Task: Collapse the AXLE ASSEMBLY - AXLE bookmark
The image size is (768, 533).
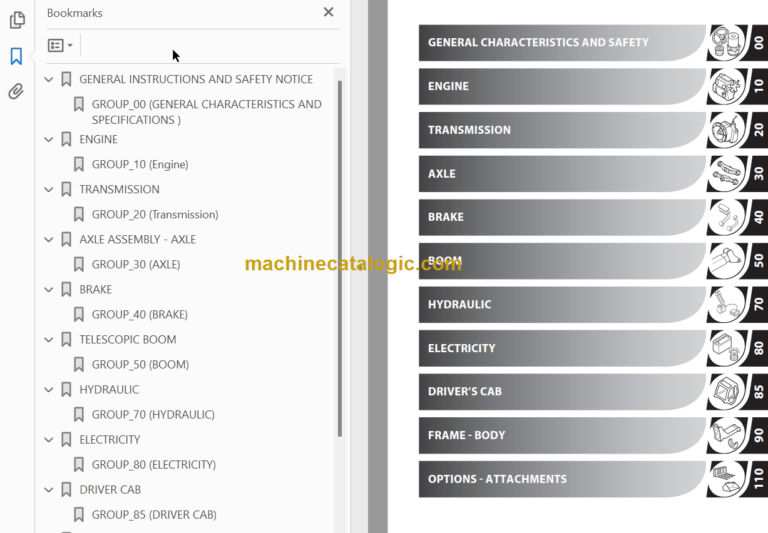Action: 48,240
